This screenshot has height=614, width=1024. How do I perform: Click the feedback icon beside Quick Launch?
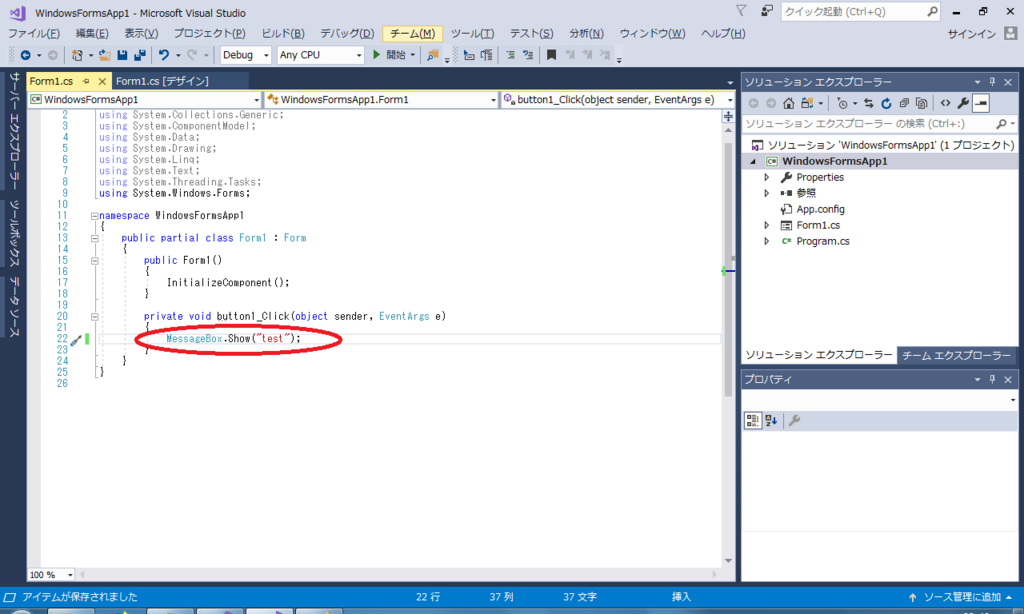click(767, 11)
